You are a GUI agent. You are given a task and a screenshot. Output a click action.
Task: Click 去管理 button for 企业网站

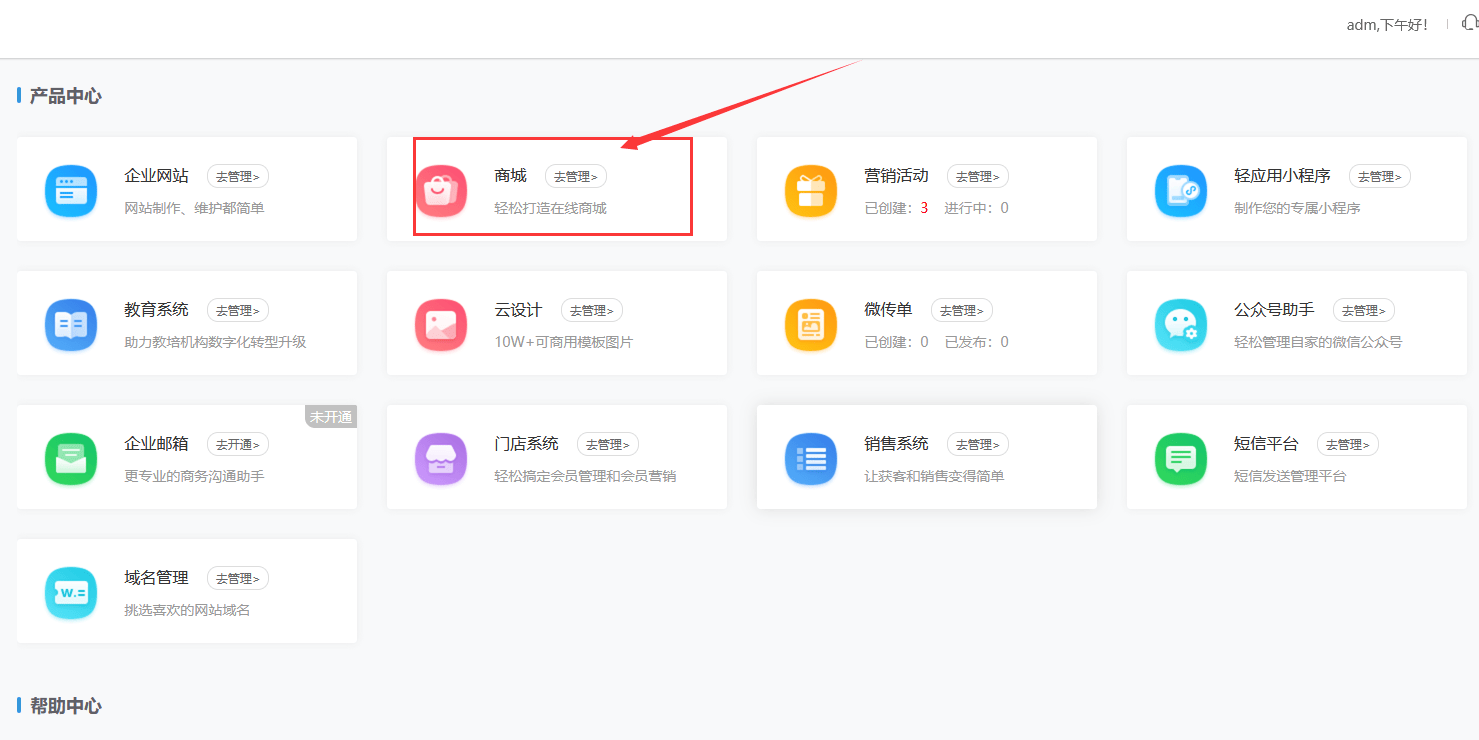pos(238,176)
